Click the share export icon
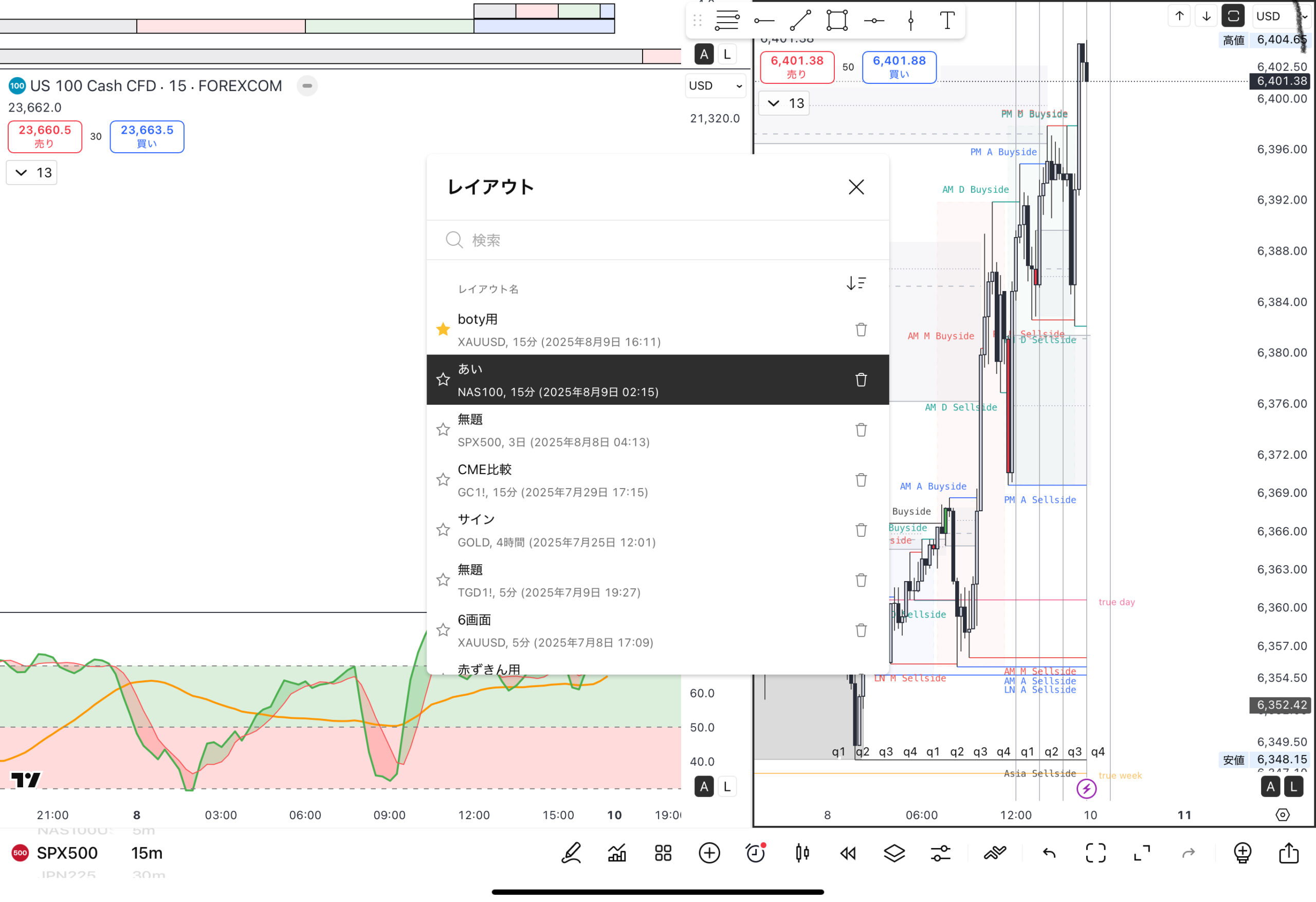This screenshot has width=1316, height=902. pos(1289,853)
